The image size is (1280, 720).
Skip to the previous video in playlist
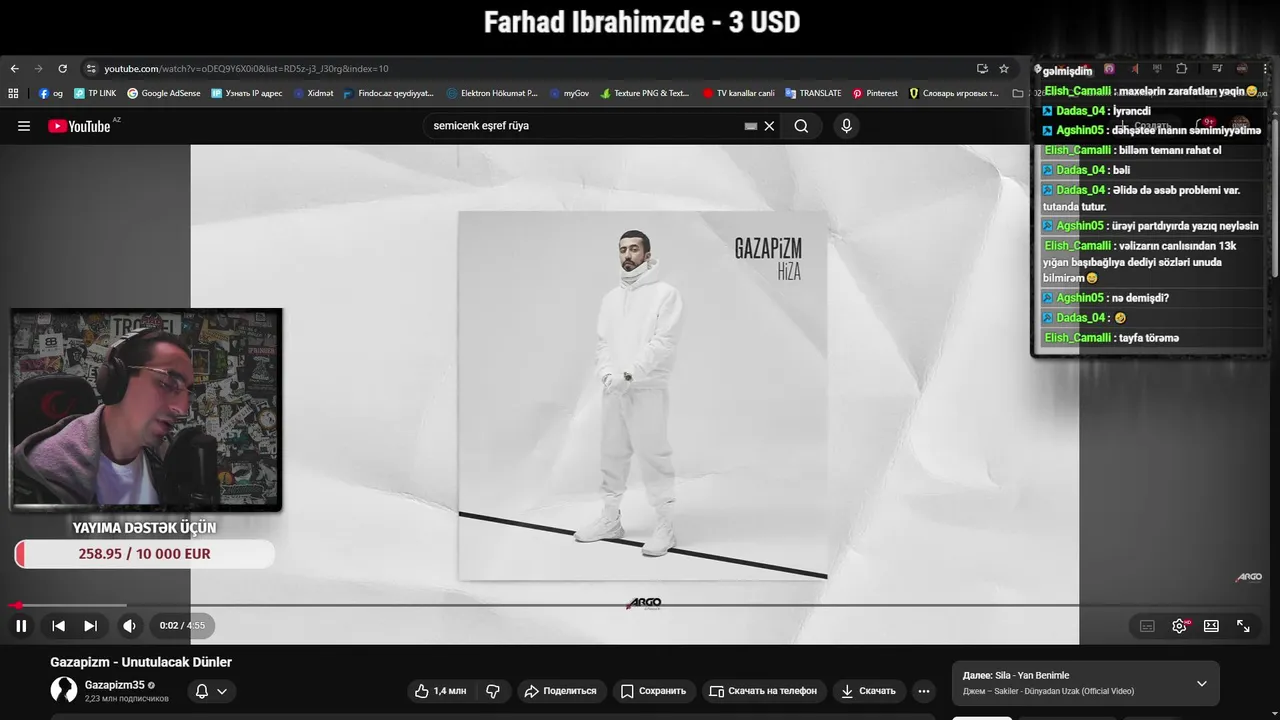point(58,626)
